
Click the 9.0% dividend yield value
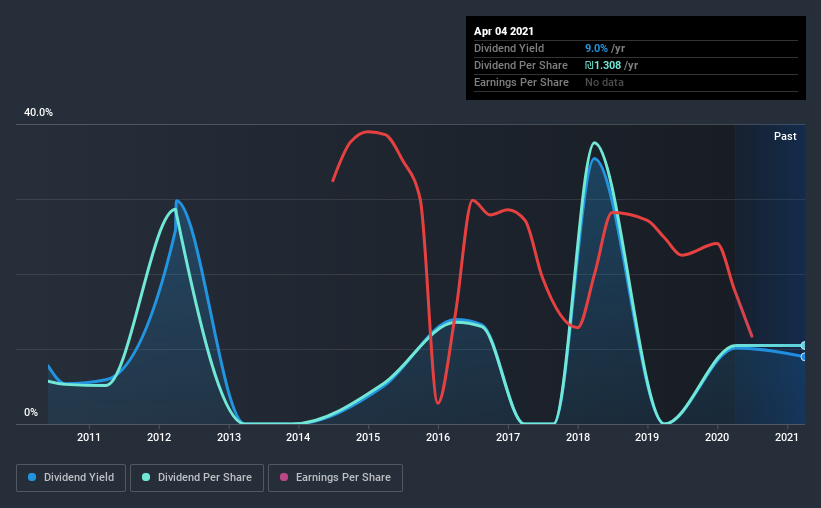tap(596, 48)
